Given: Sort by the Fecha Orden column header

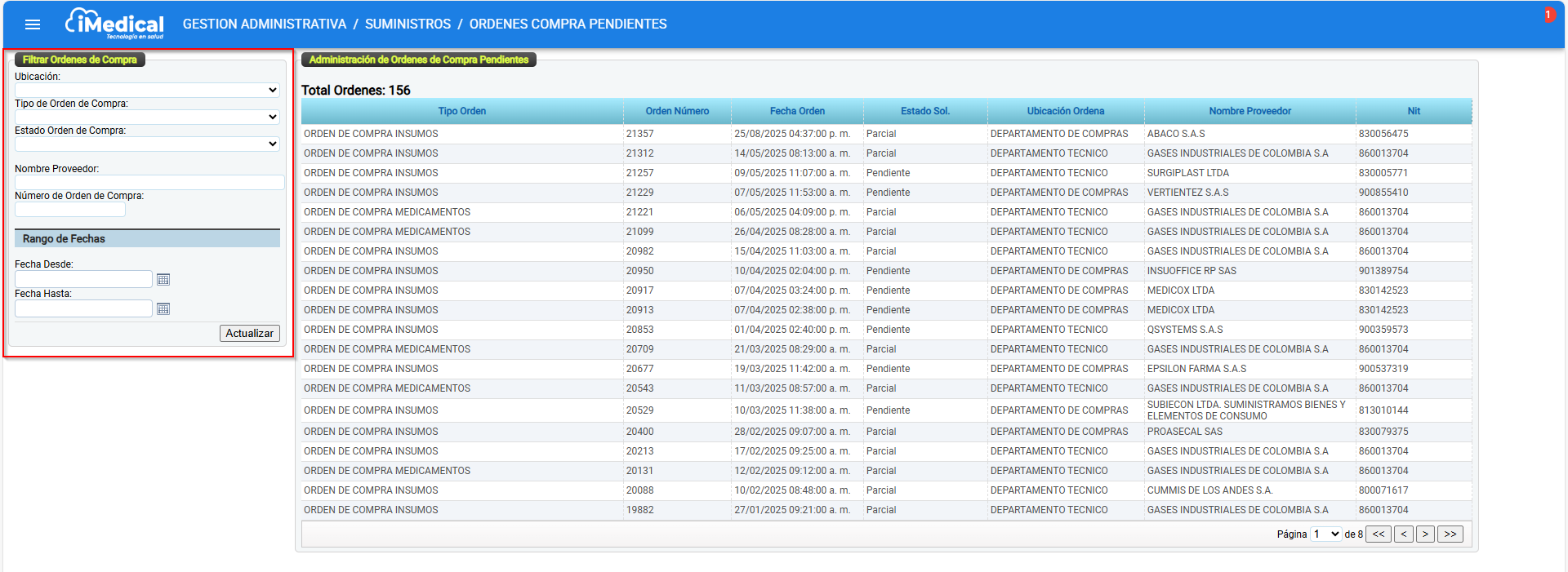Looking at the screenshot, I should click(x=797, y=111).
